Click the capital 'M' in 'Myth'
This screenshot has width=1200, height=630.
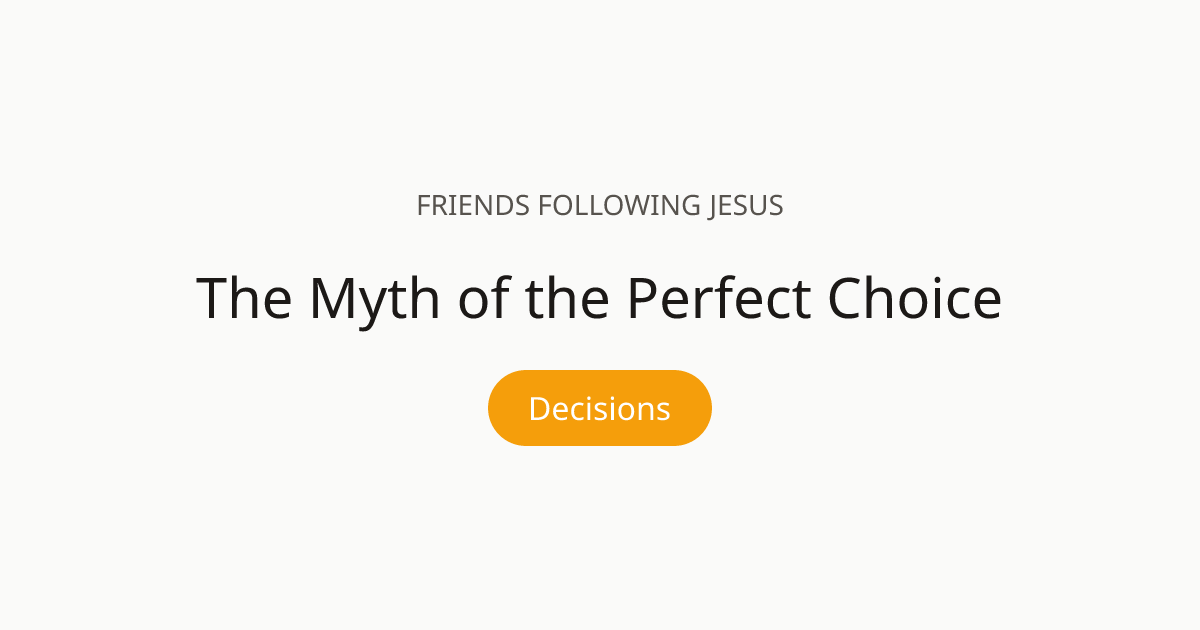332,298
